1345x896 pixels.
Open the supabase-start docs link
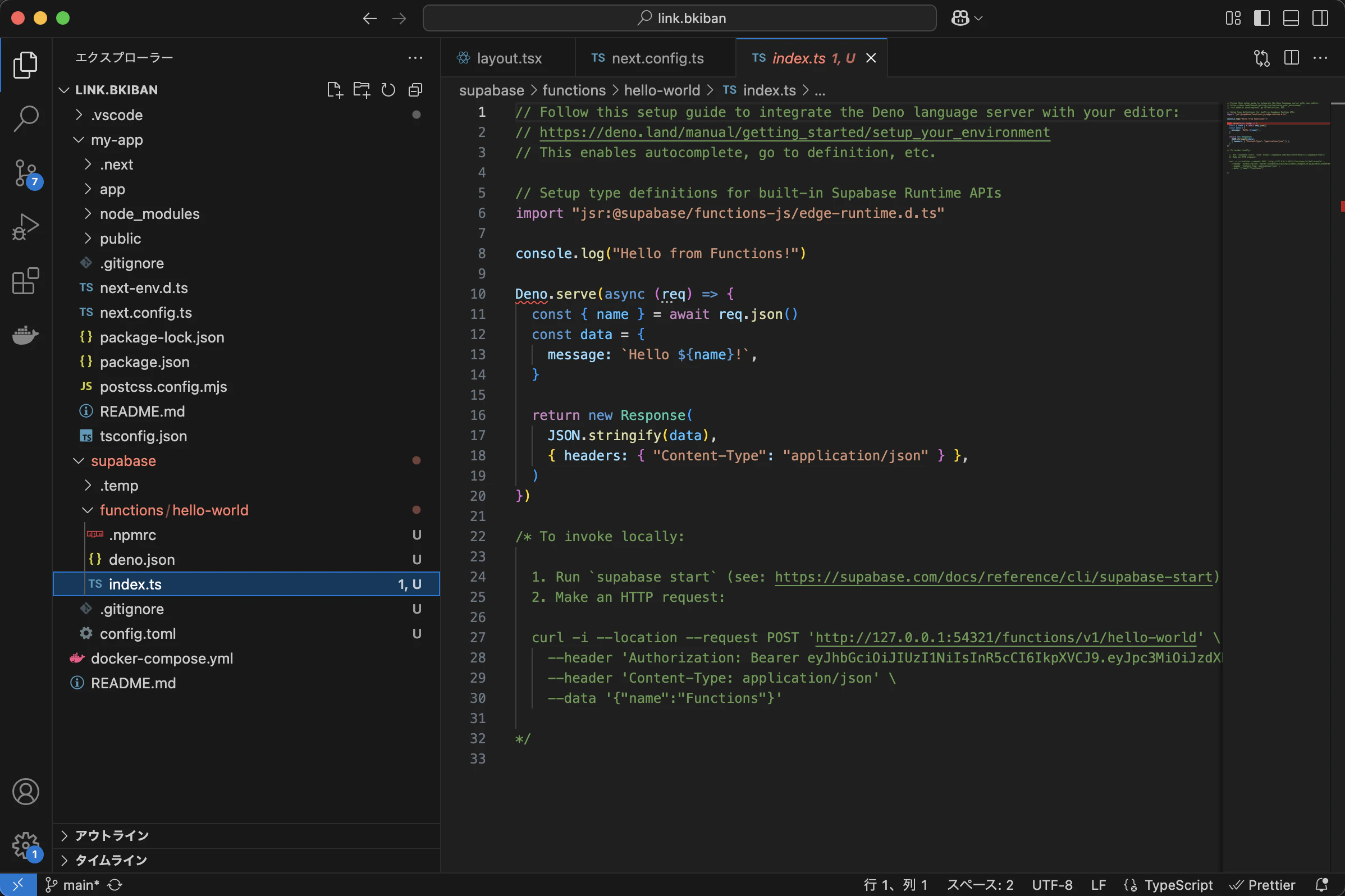click(993, 577)
